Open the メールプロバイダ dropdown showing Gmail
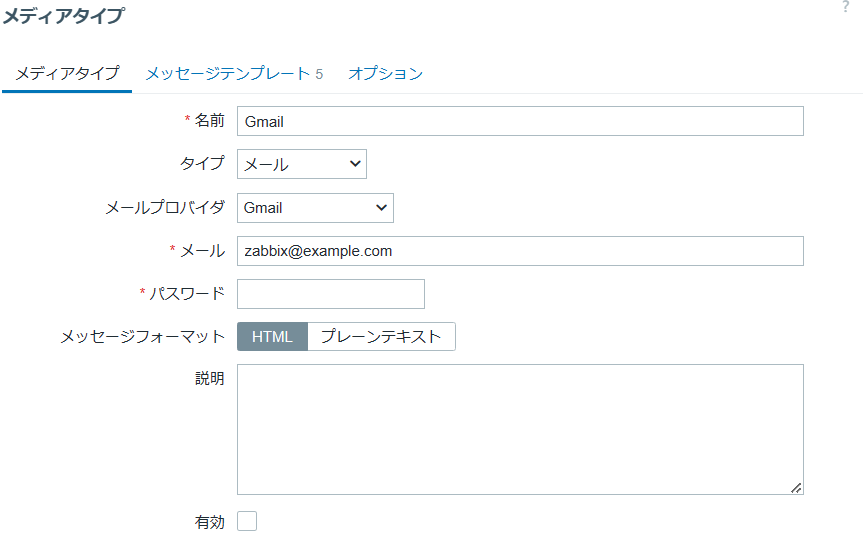This screenshot has height=555, width=863. tap(315, 208)
